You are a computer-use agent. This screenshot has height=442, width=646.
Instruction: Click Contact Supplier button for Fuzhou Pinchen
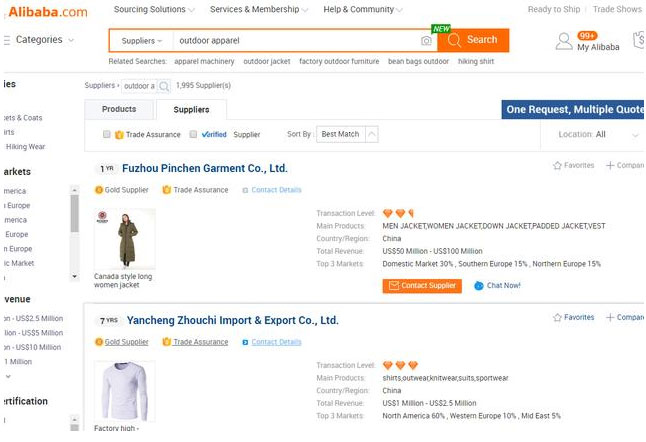[422, 285]
